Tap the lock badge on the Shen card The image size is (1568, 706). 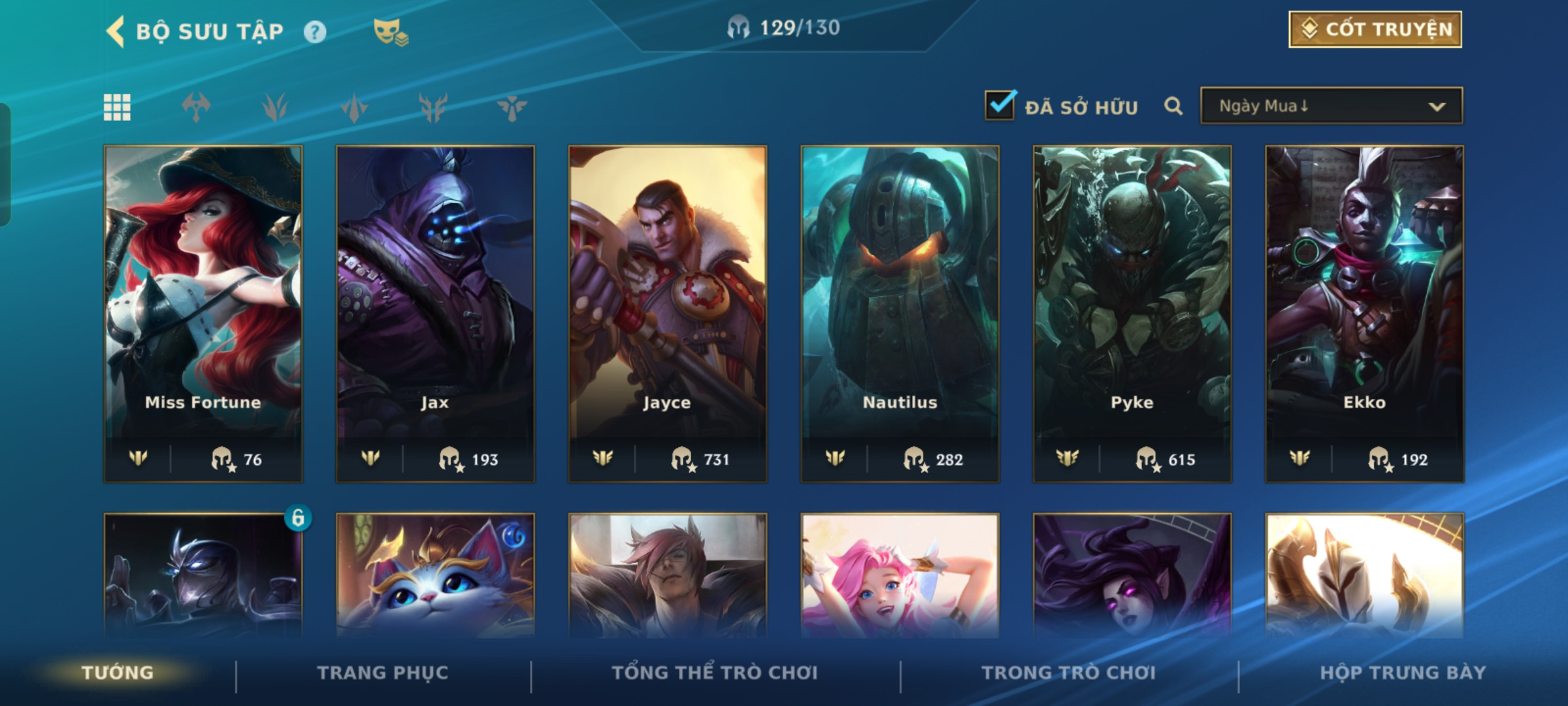[x=298, y=518]
